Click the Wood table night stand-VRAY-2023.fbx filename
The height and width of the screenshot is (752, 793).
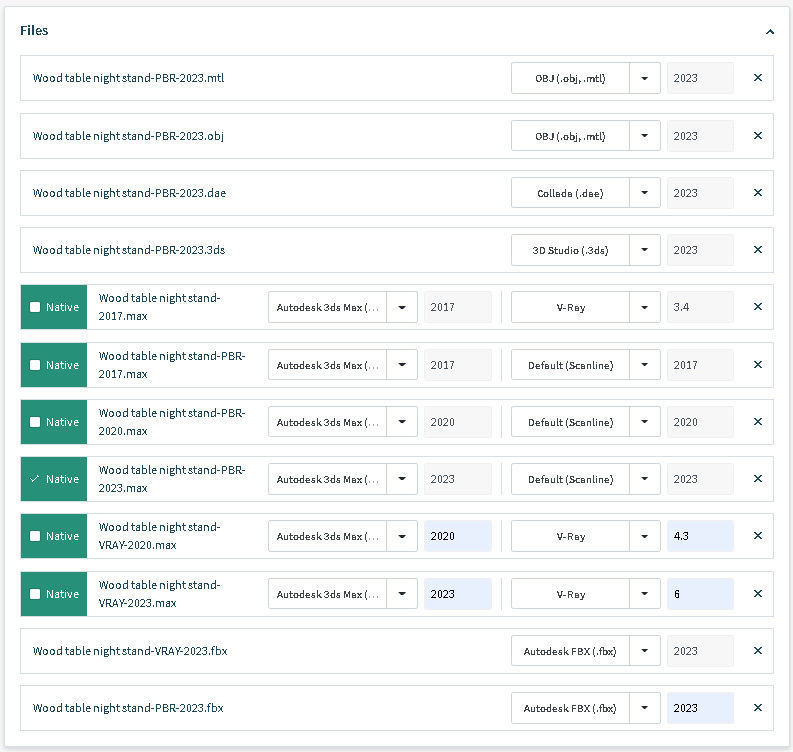[x=130, y=651]
